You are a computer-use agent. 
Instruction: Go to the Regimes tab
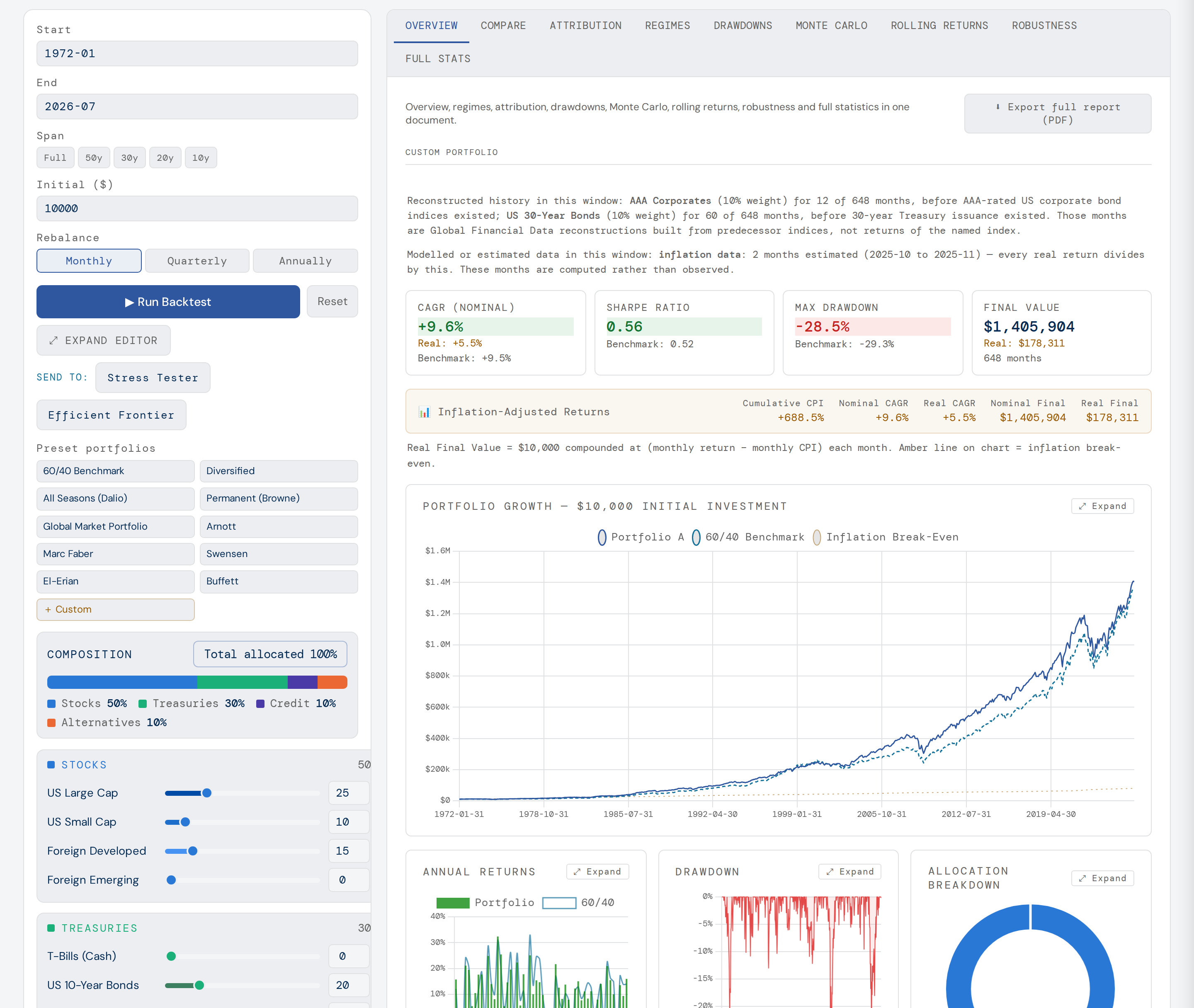(x=667, y=26)
